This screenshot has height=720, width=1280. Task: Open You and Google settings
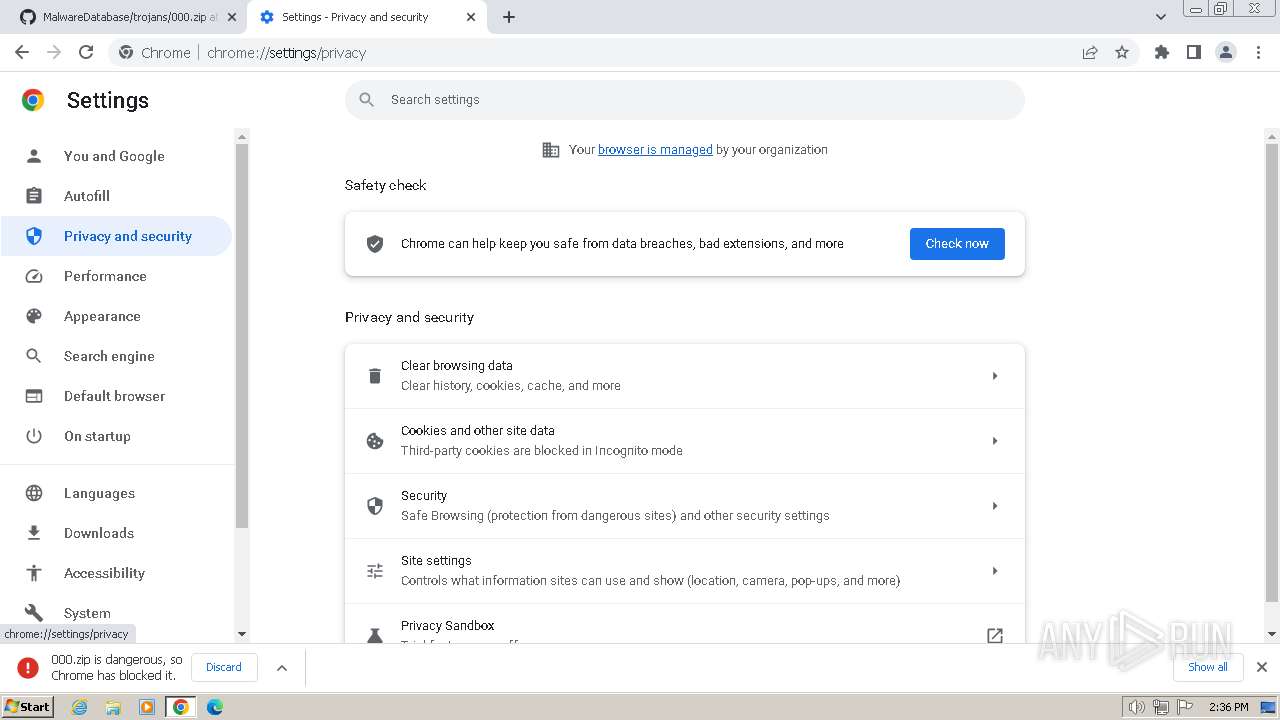pyautogui.click(x=116, y=156)
